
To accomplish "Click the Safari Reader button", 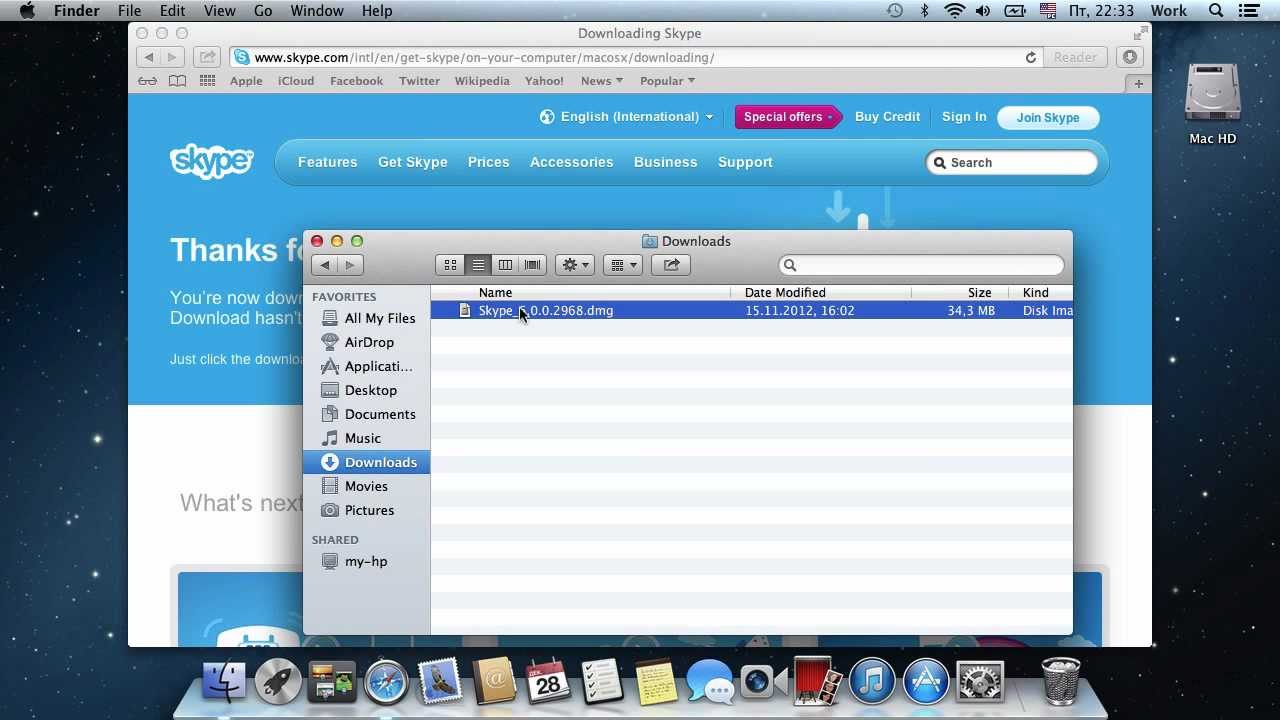I will tap(1075, 57).
